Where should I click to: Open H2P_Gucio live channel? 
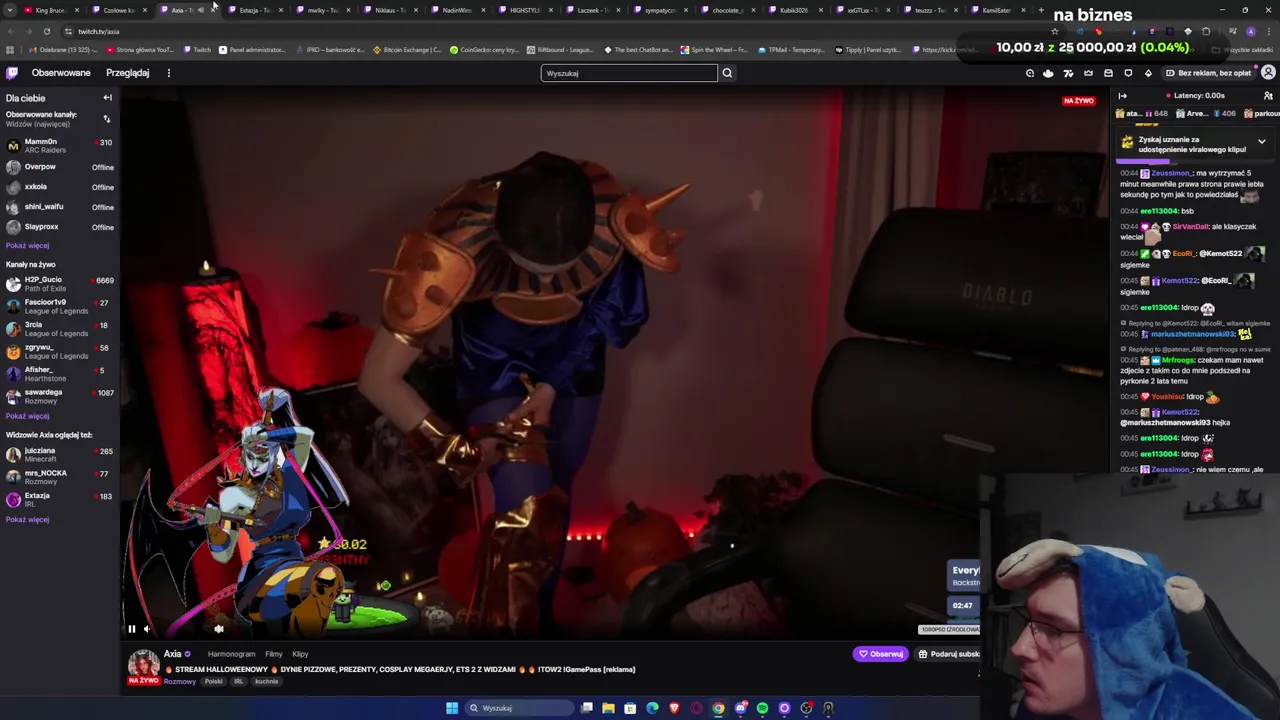(60, 284)
